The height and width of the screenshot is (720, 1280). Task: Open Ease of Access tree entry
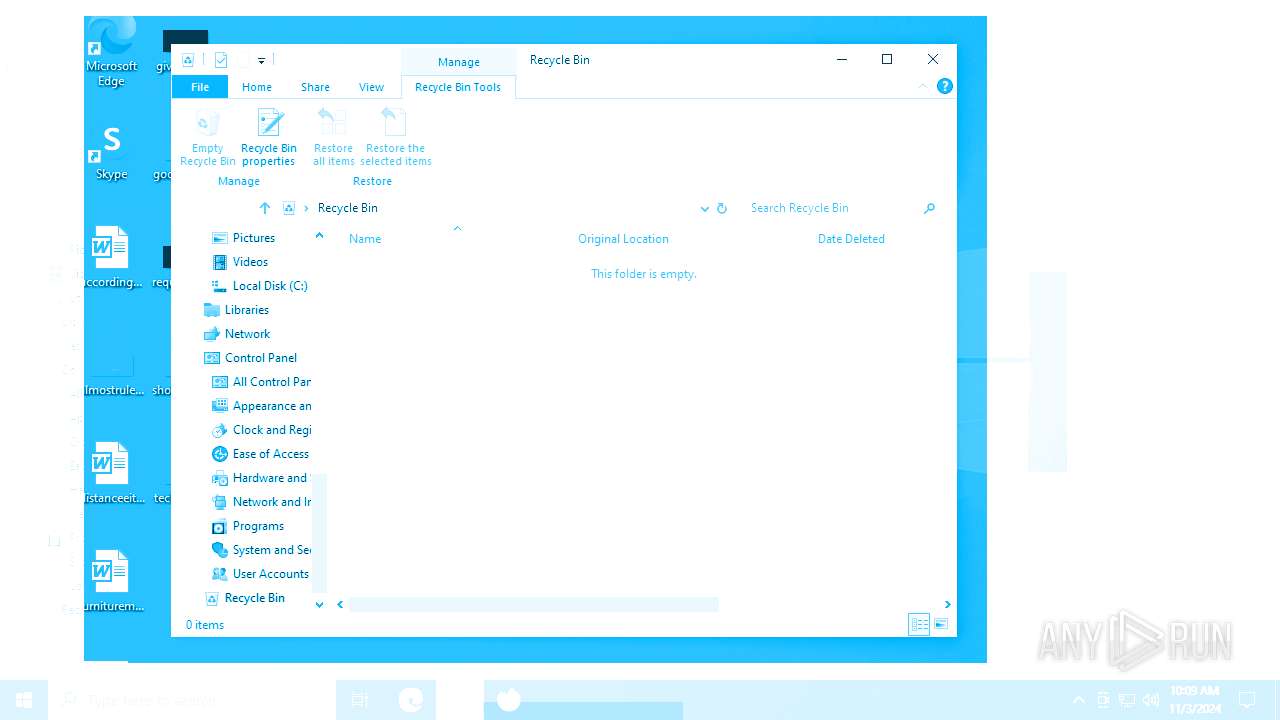pyautogui.click(x=271, y=454)
